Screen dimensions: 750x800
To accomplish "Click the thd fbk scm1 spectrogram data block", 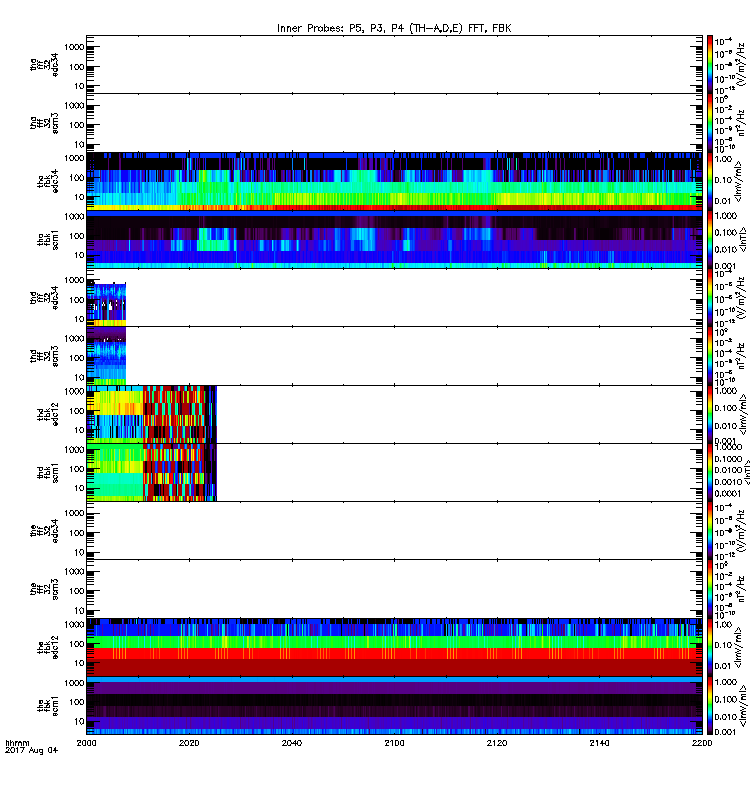I will coord(152,472).
